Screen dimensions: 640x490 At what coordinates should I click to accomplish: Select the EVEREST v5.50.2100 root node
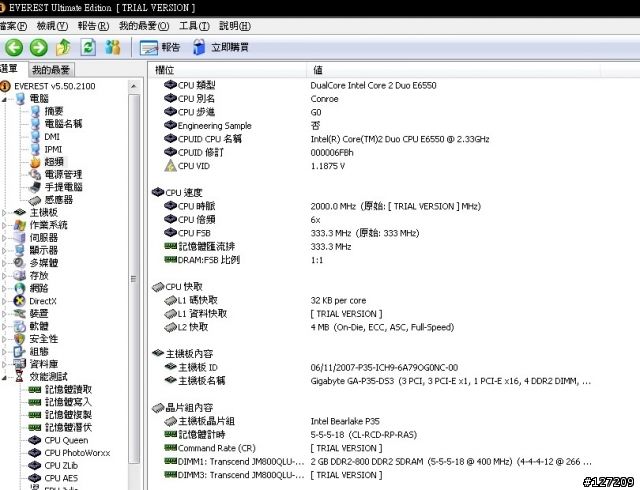coord(55,86)
